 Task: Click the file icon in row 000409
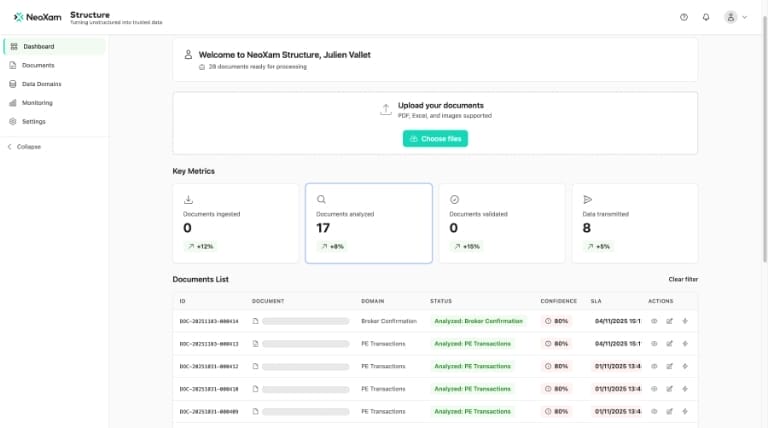(255, 411)
